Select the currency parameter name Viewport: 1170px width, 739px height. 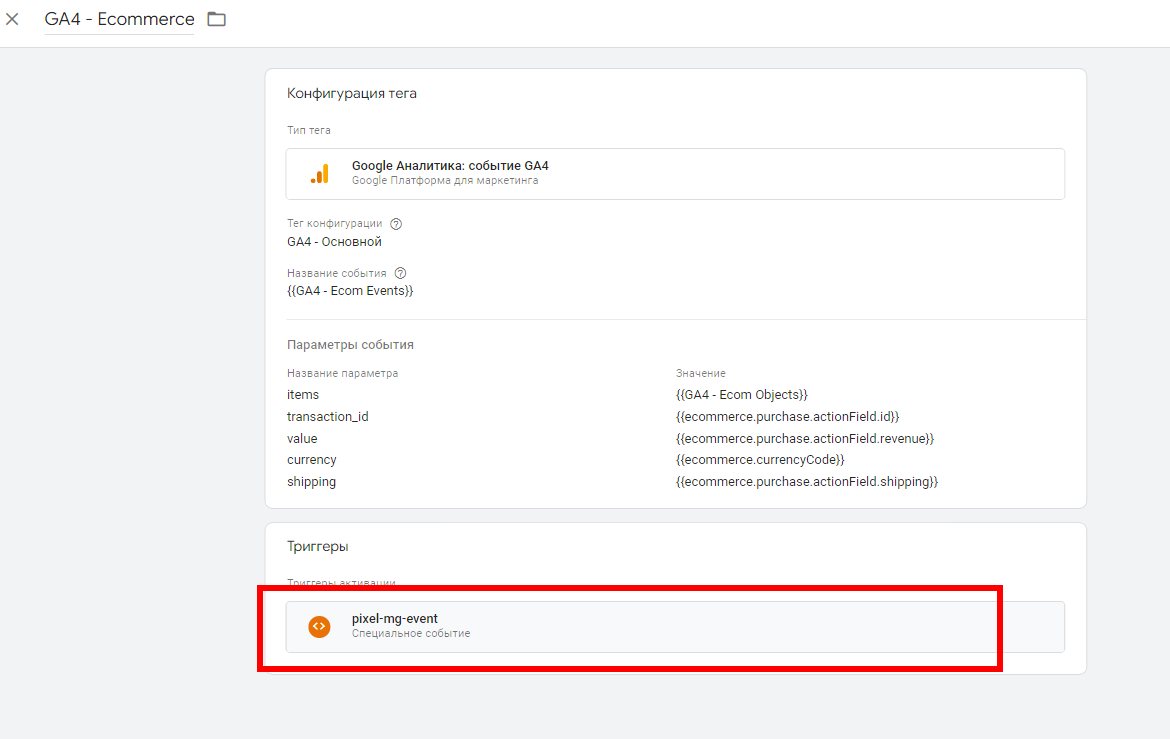(x=312, y=460)
